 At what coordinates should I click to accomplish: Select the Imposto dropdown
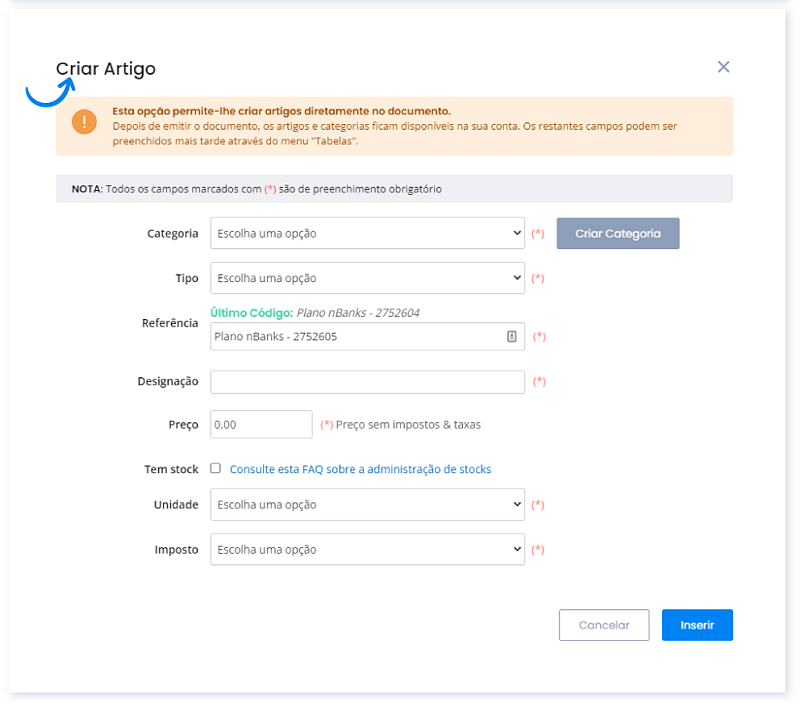click(x=367, y=549)
